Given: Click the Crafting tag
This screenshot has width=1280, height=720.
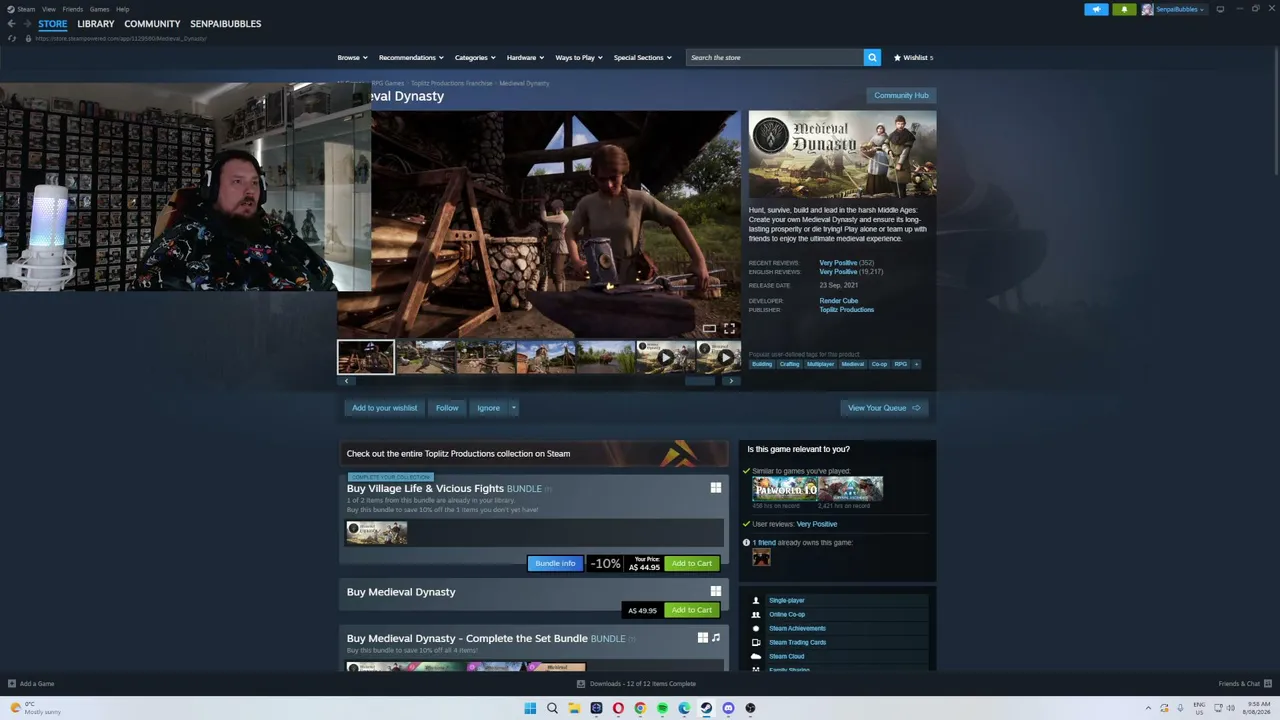Looking at the screenshot, I should click(x=790, y=364).
